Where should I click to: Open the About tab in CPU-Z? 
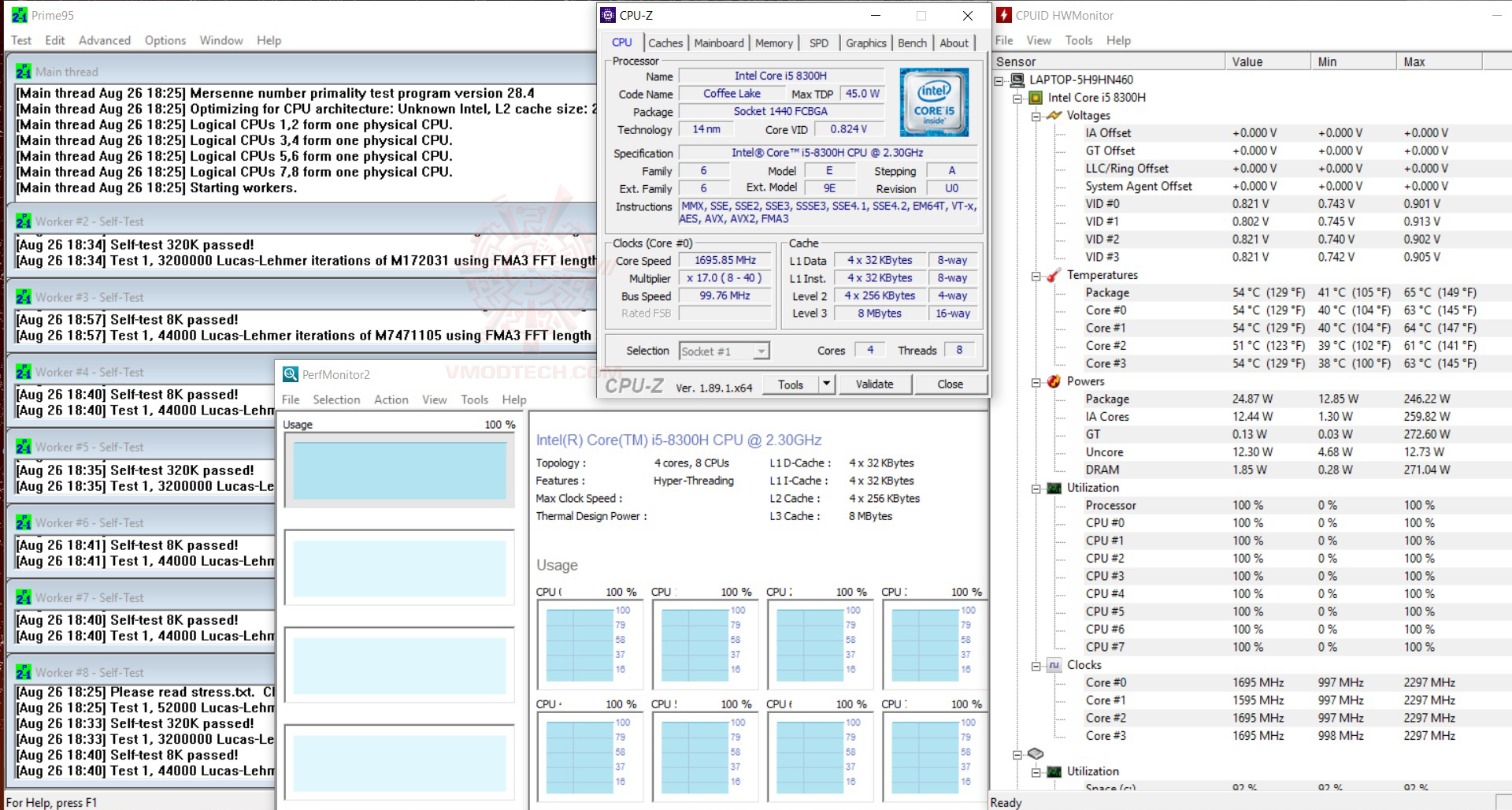954,43
